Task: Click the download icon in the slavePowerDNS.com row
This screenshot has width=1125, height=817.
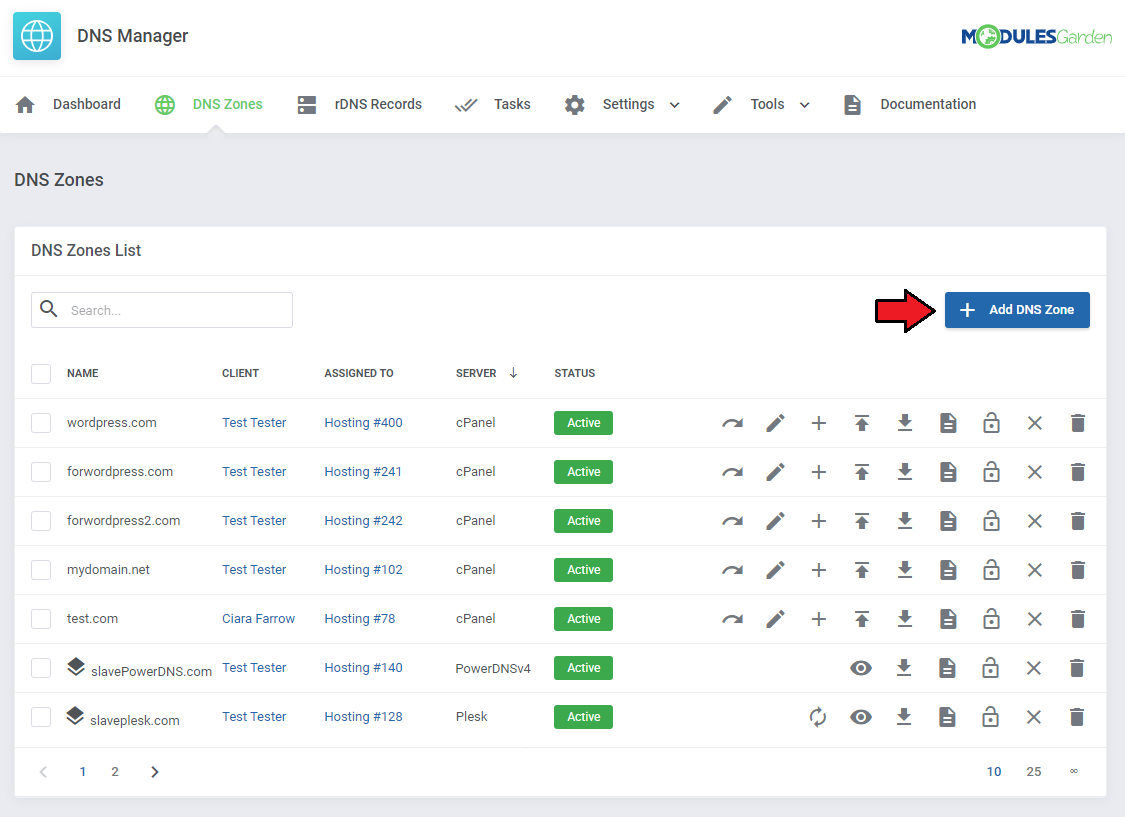Action: click(x=904, y=668)
